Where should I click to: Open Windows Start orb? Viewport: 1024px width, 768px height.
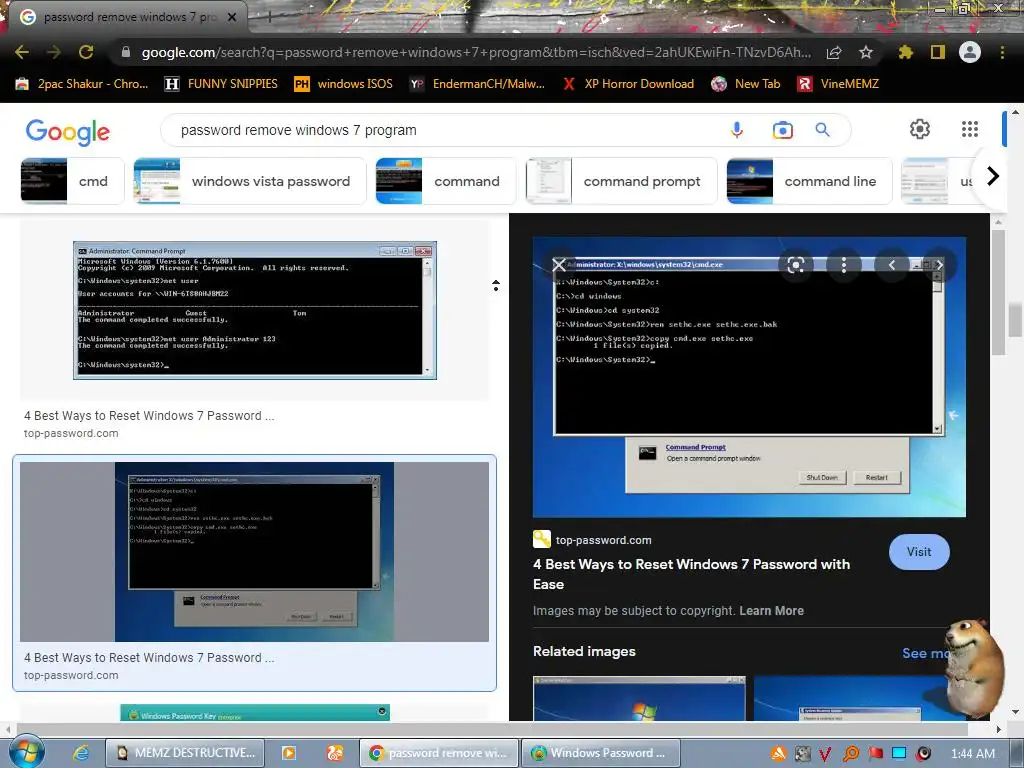[x=26, y=752]
